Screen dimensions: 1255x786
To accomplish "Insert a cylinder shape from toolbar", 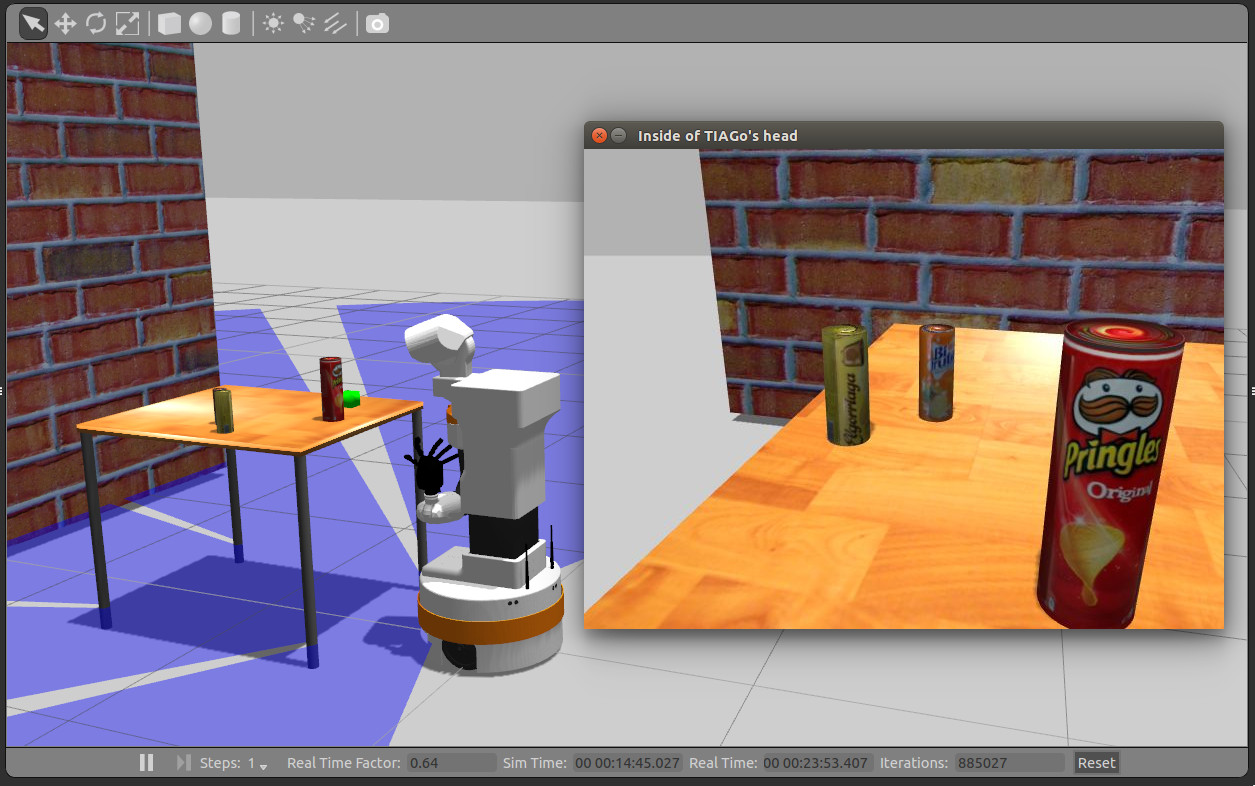I will [x=231, y=23].
